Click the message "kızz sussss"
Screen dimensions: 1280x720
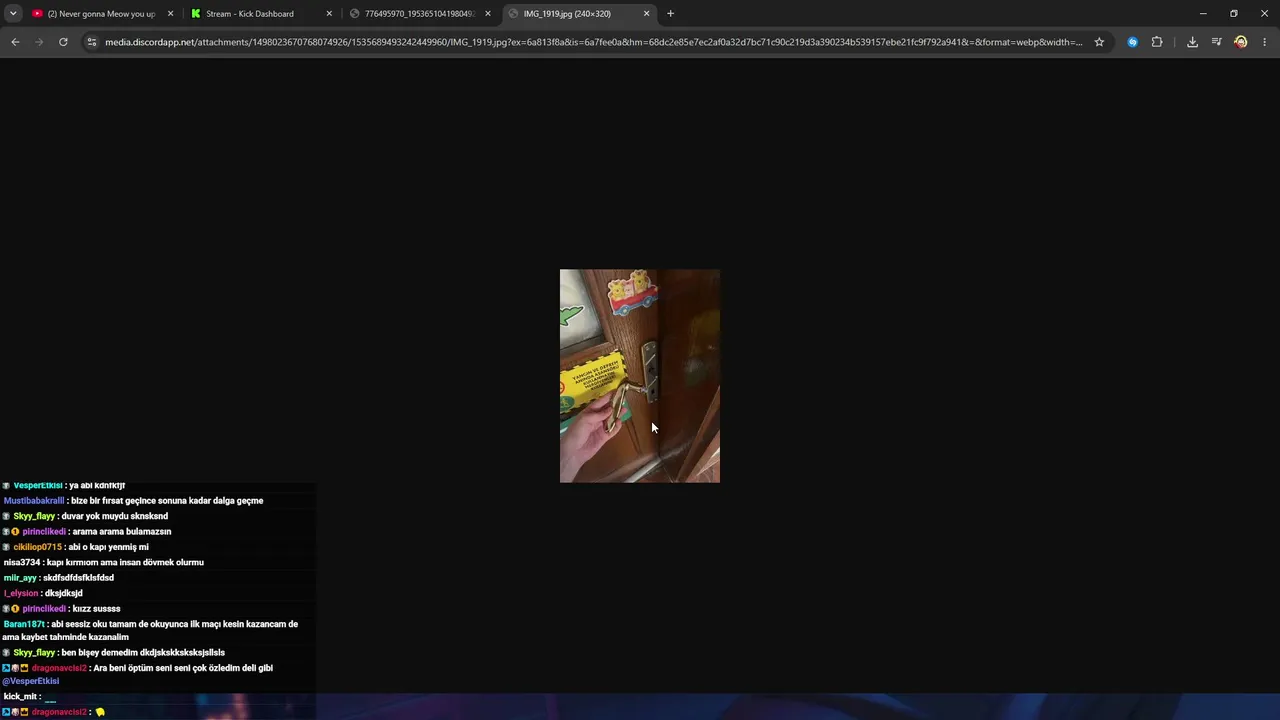pos(96,609)
